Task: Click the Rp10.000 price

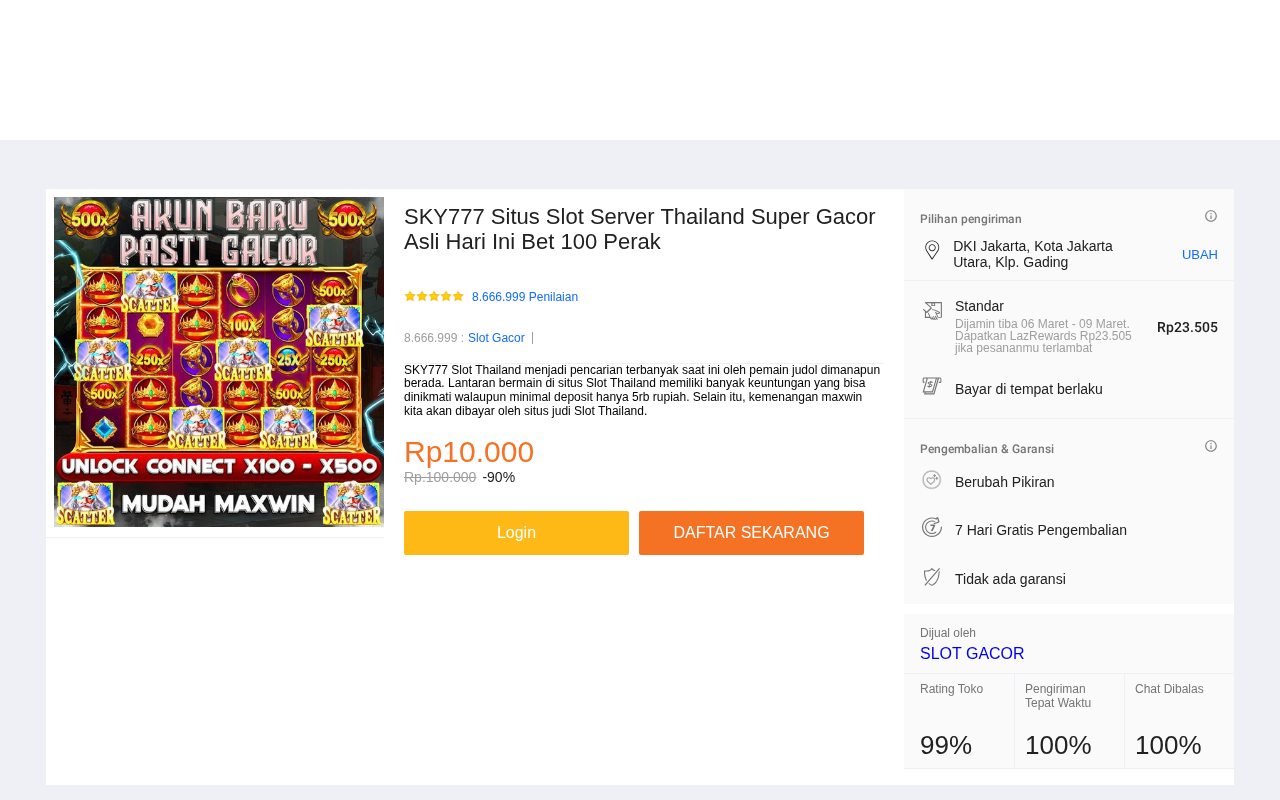Action: click(x=469, y=452)
